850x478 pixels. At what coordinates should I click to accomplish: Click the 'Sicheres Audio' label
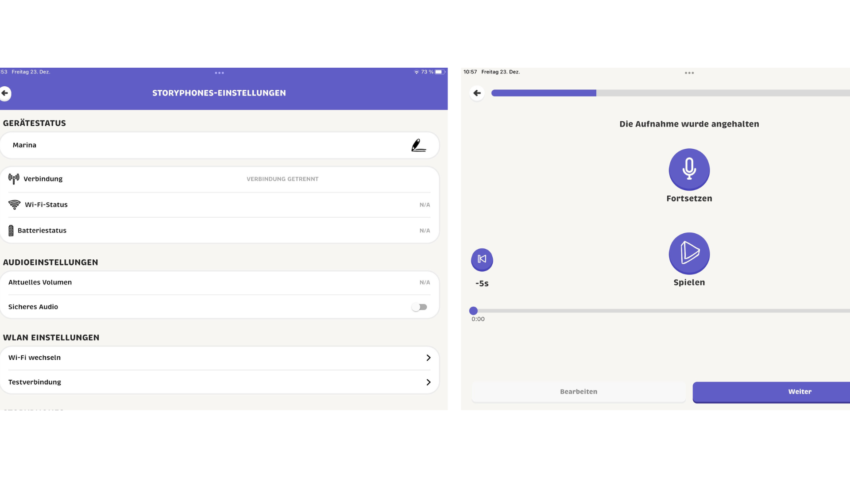(33, 307)
